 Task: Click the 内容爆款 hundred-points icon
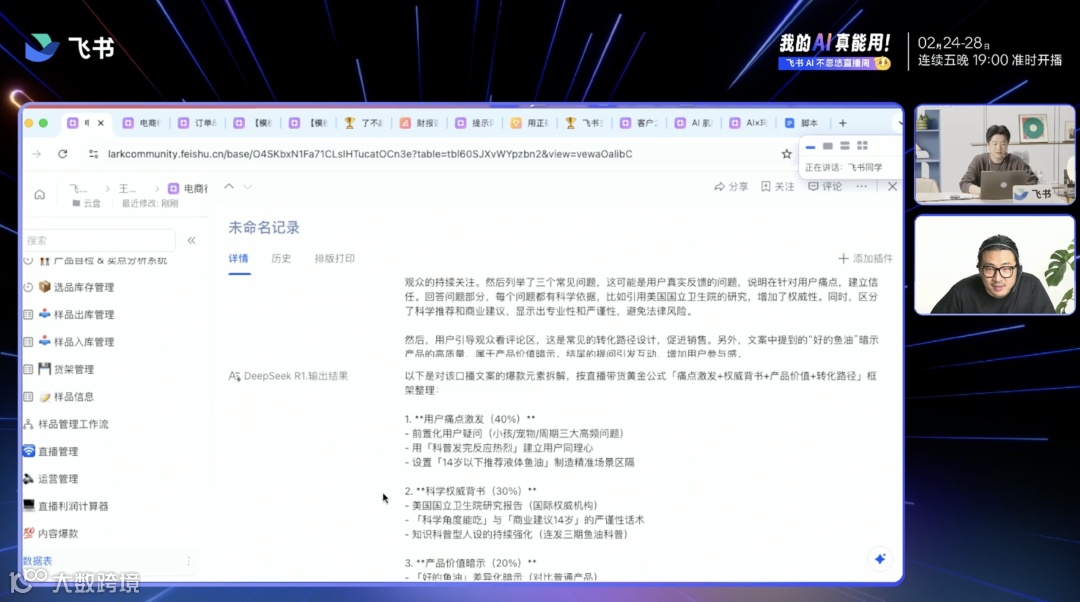click(29, 532)
